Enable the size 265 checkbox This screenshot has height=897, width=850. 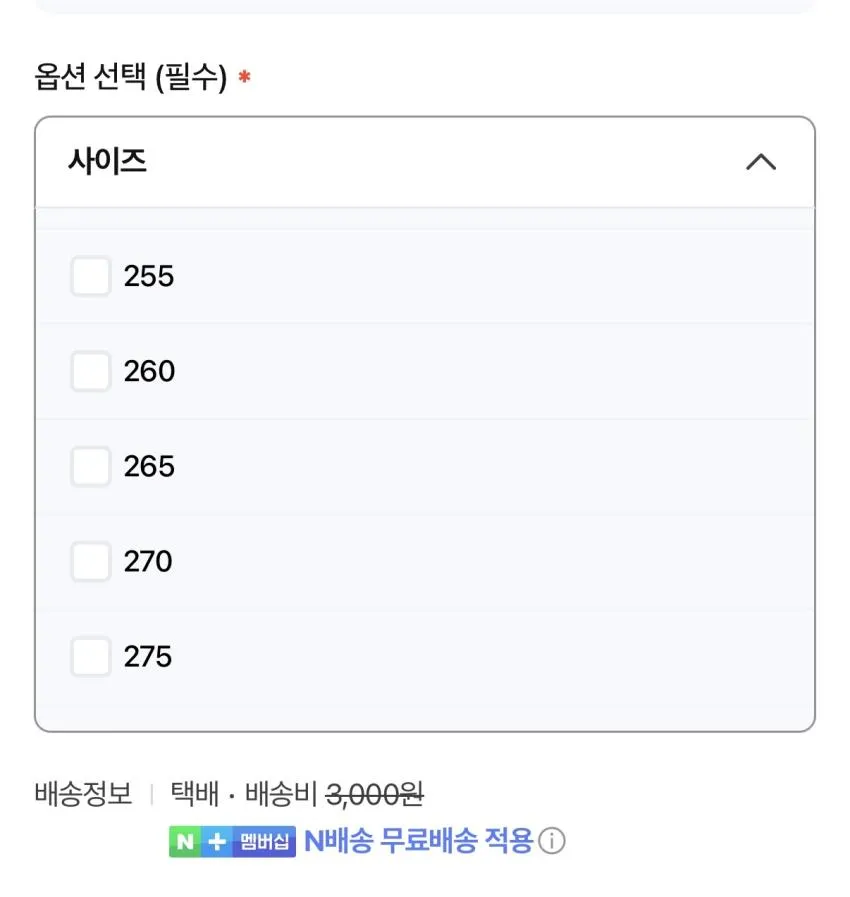point(90,466)
